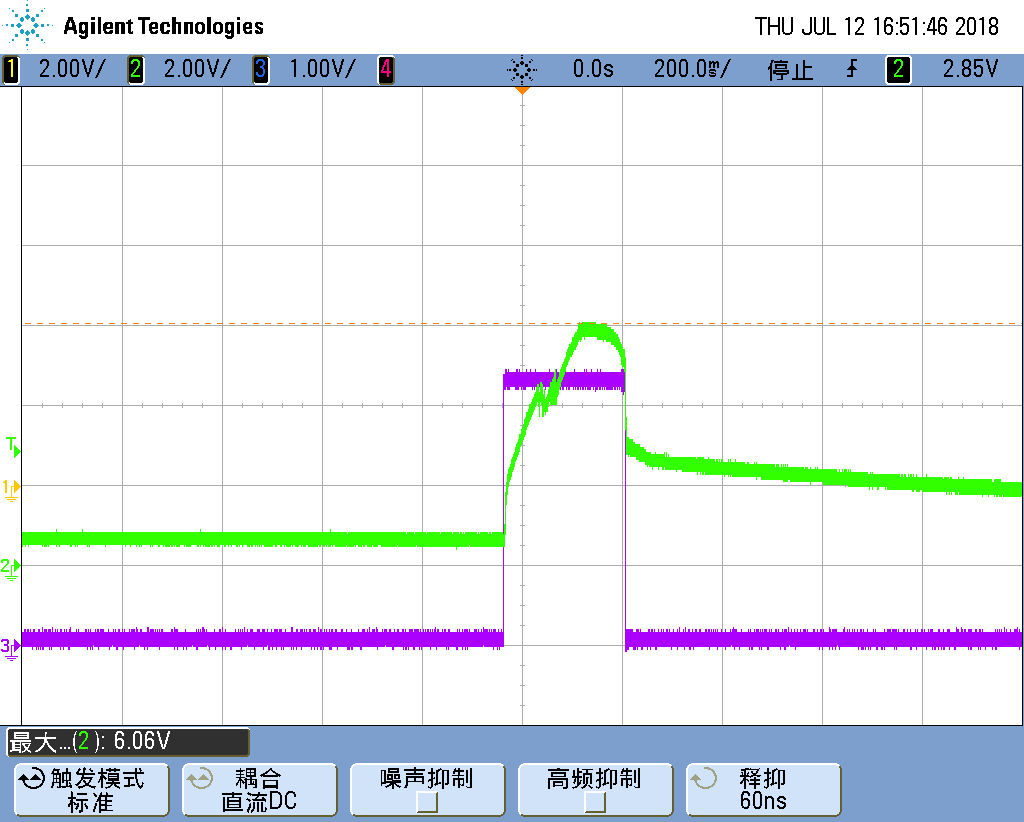Click the knob icon on 触发模式 softkey
This screenshot has height=822, width=1024.
pos(32,779)
